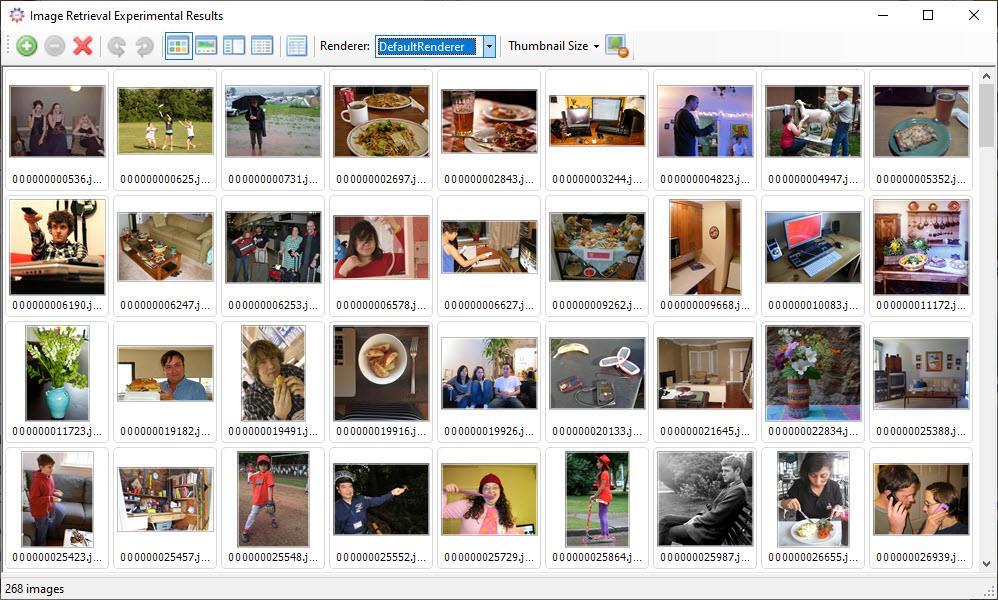This screenshot has height=600, width=998.
Task: Select thumbnail 00000010083.j... of red laptop
Action: click(x=813, y=247)
